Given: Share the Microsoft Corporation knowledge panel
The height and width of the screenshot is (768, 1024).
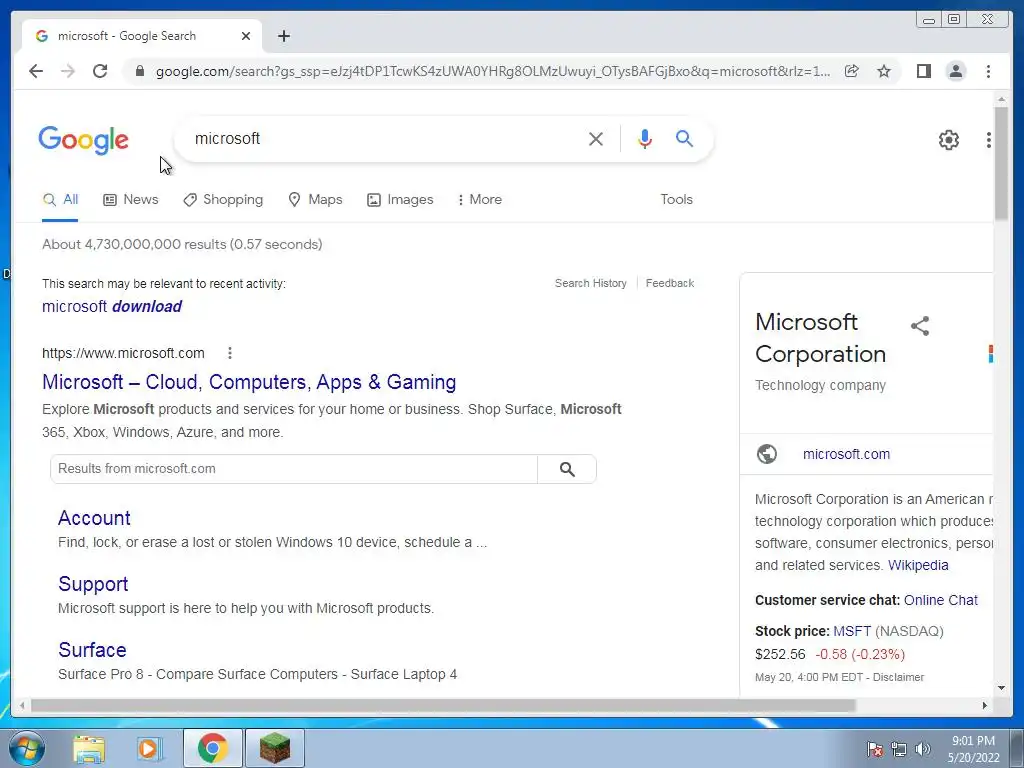Looking at the screenshot, I should point(920,326).
